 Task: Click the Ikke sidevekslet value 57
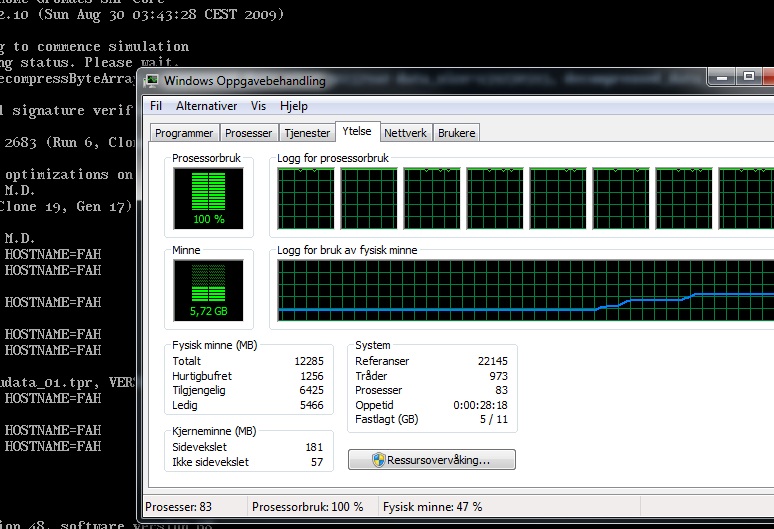tap(317, 462)
